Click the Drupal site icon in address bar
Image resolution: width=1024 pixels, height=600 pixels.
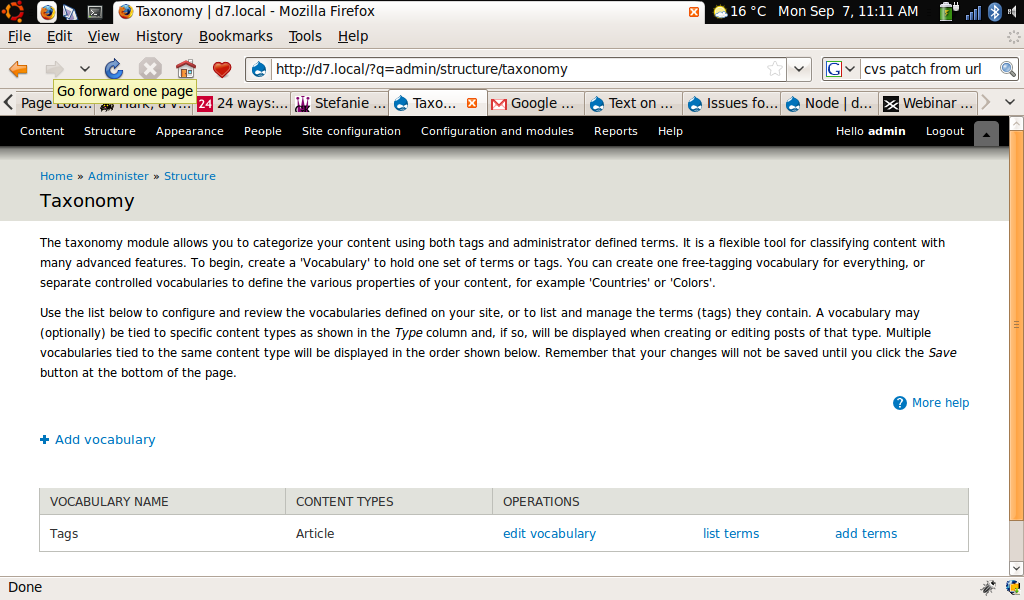click(x=259, y=69)
